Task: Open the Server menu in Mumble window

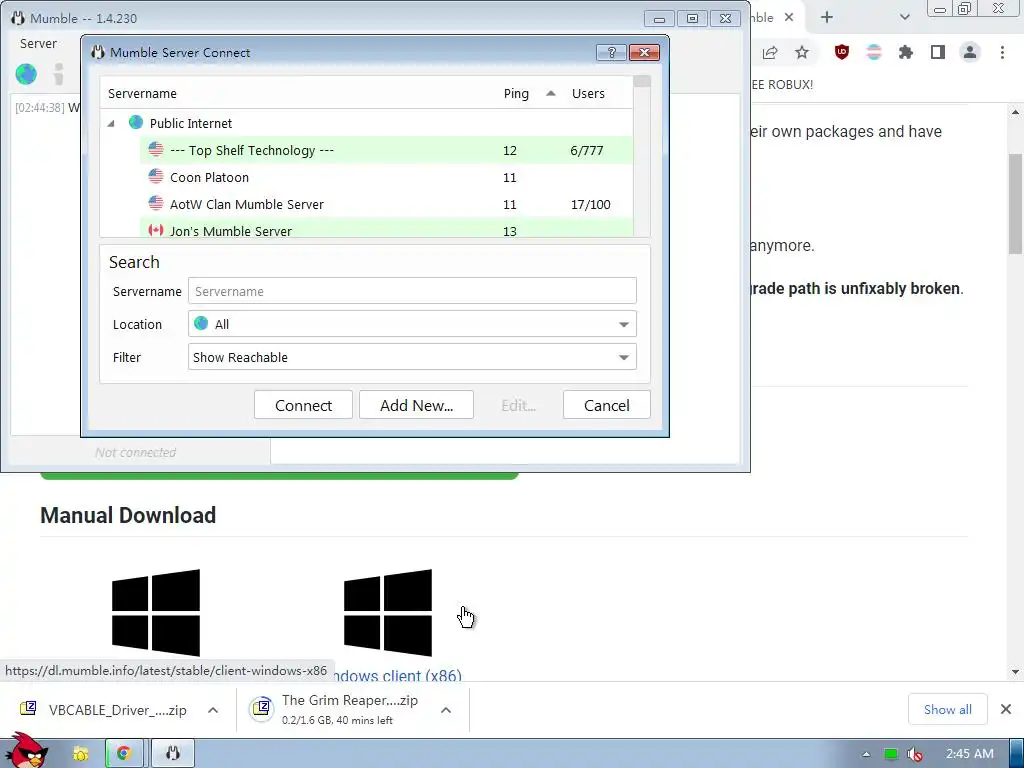Action: click(x=38, y=44)
